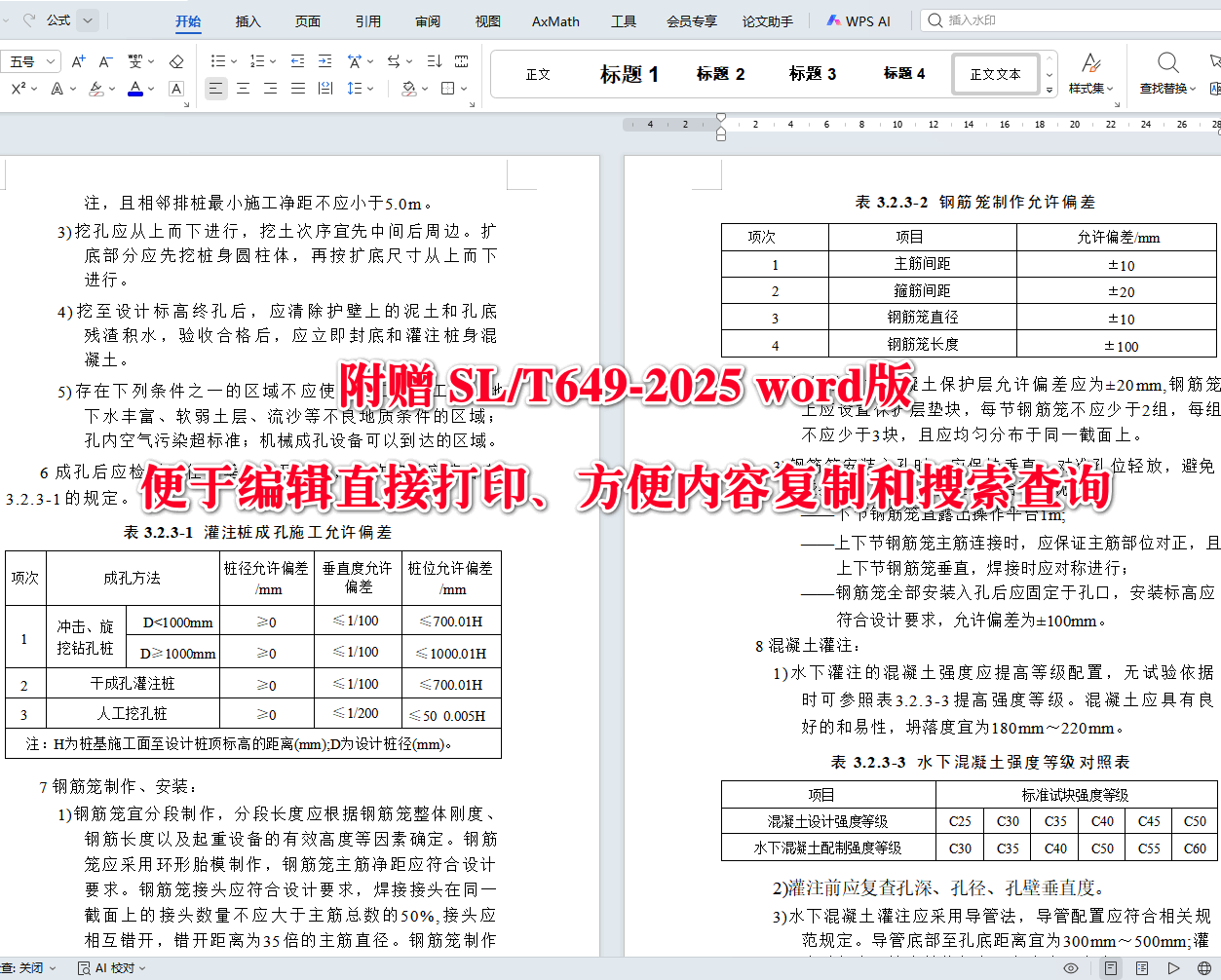Start reading mode play icon in status bar
The height and width of the screenshot is (980, 1221).
[x=1173, y=968]
